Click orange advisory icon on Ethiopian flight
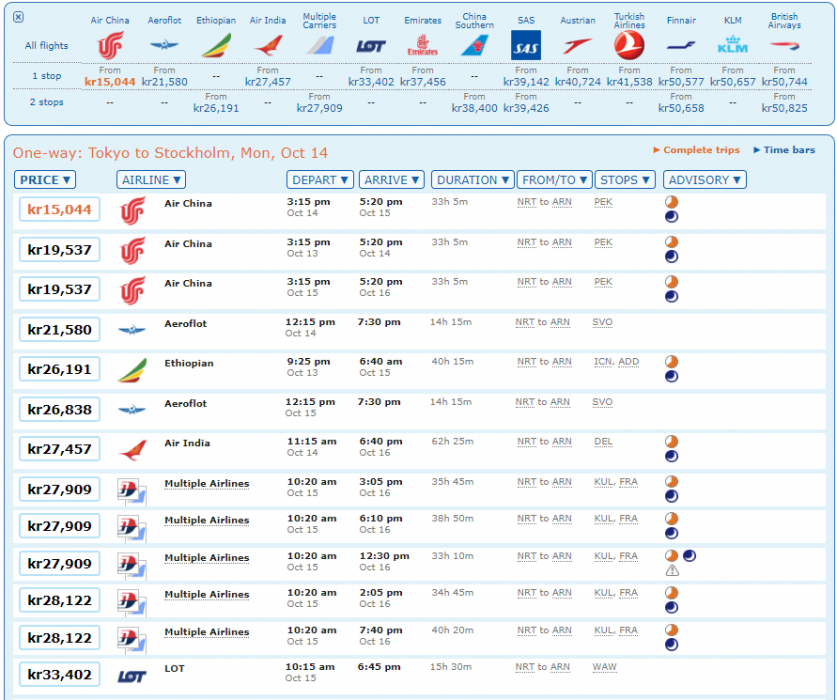Image resolution: width=837 pixels, height=700 pixels. (x=672, y=361)
